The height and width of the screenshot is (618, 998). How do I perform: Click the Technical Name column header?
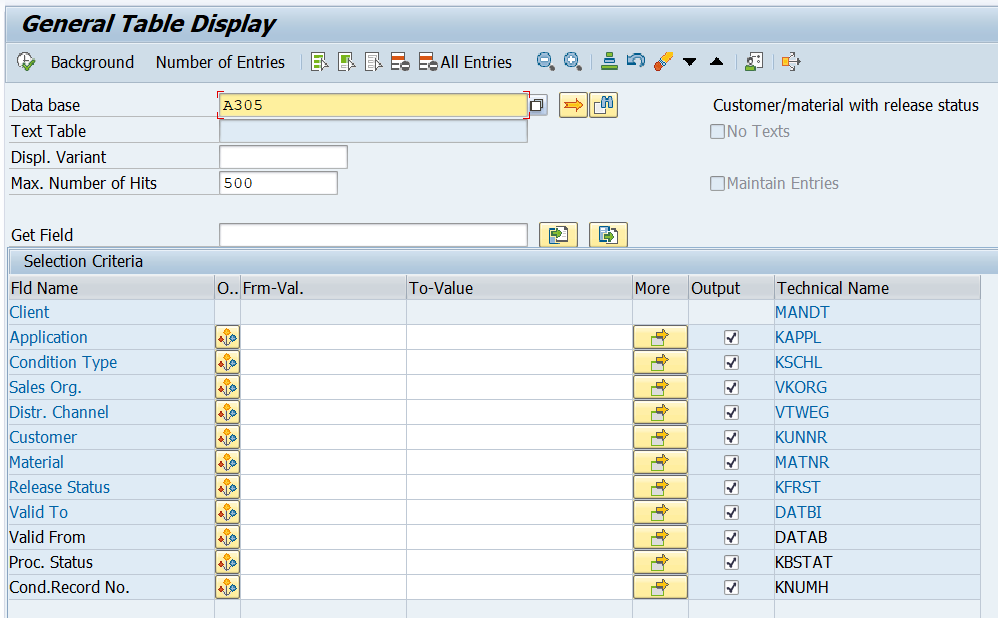coord(877,288)
